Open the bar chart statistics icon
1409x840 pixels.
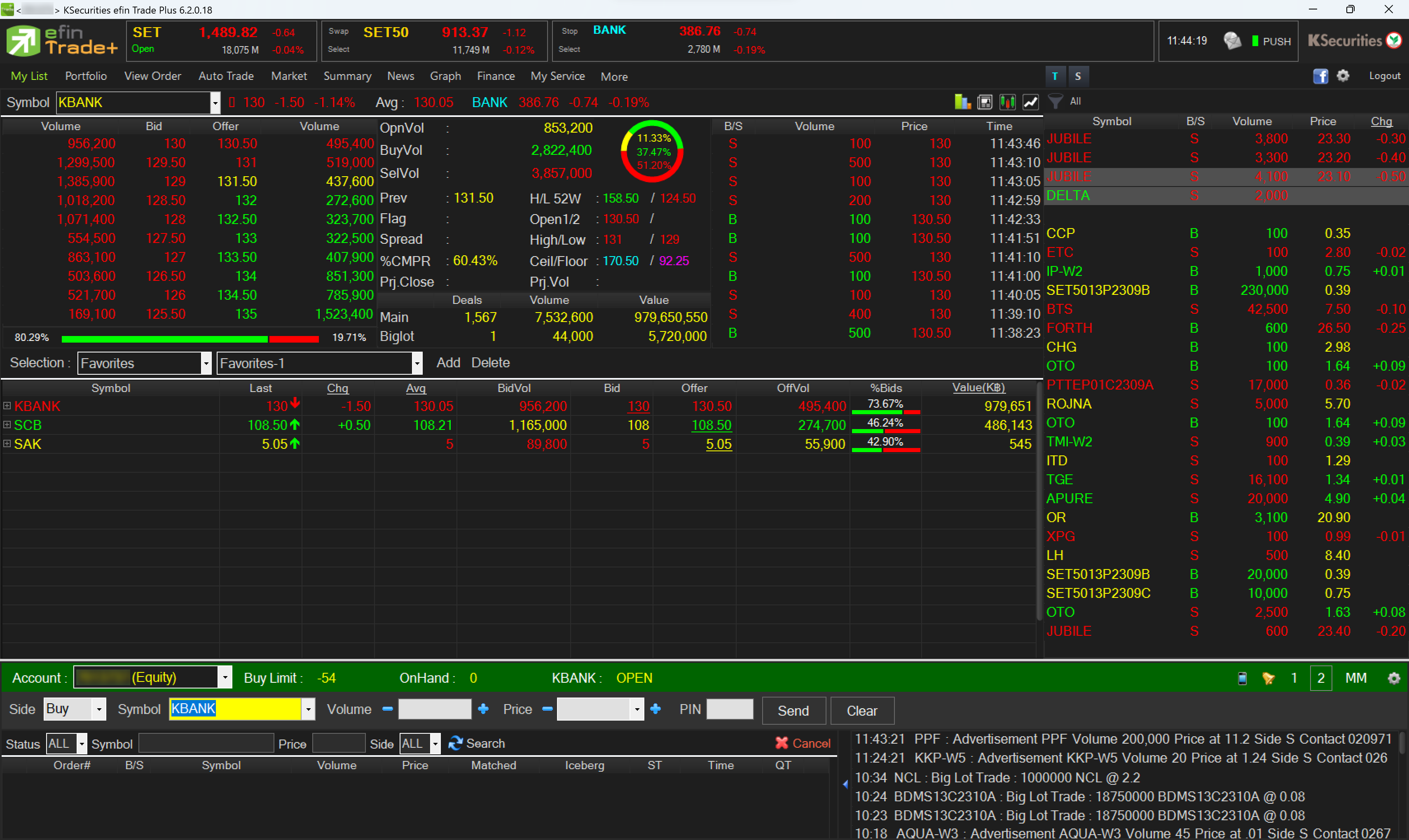[x=962, y=102]
